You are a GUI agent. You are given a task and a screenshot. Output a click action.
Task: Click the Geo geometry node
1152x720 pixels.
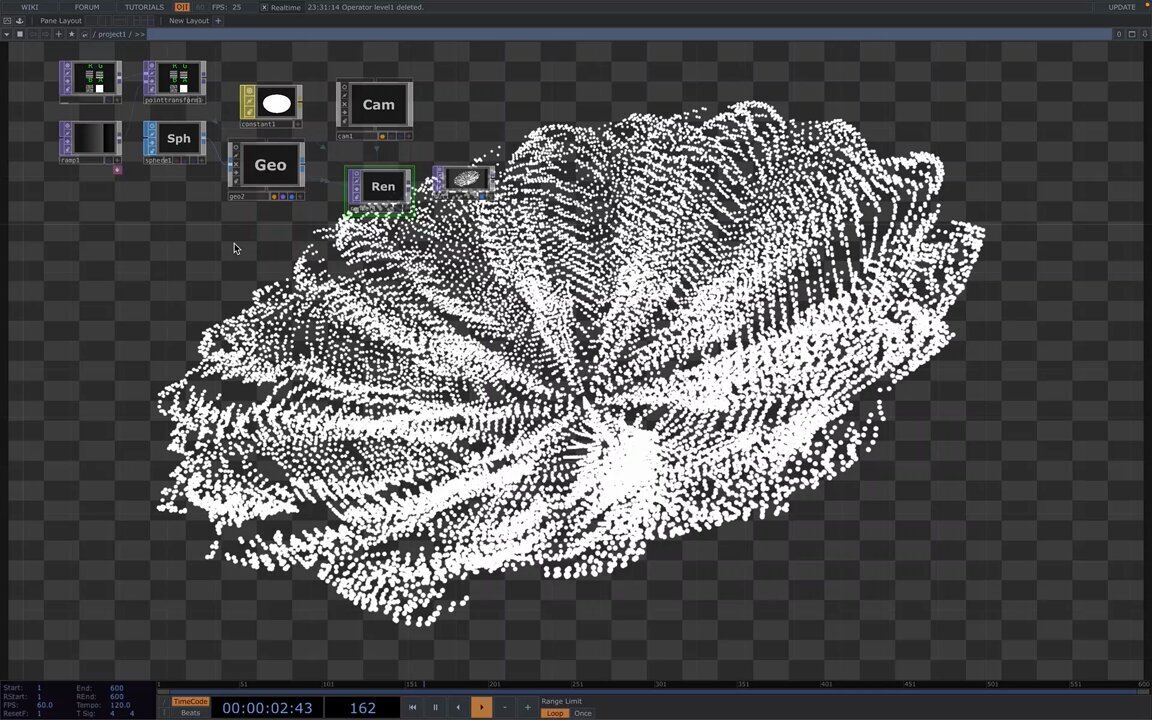pos(270,166)
